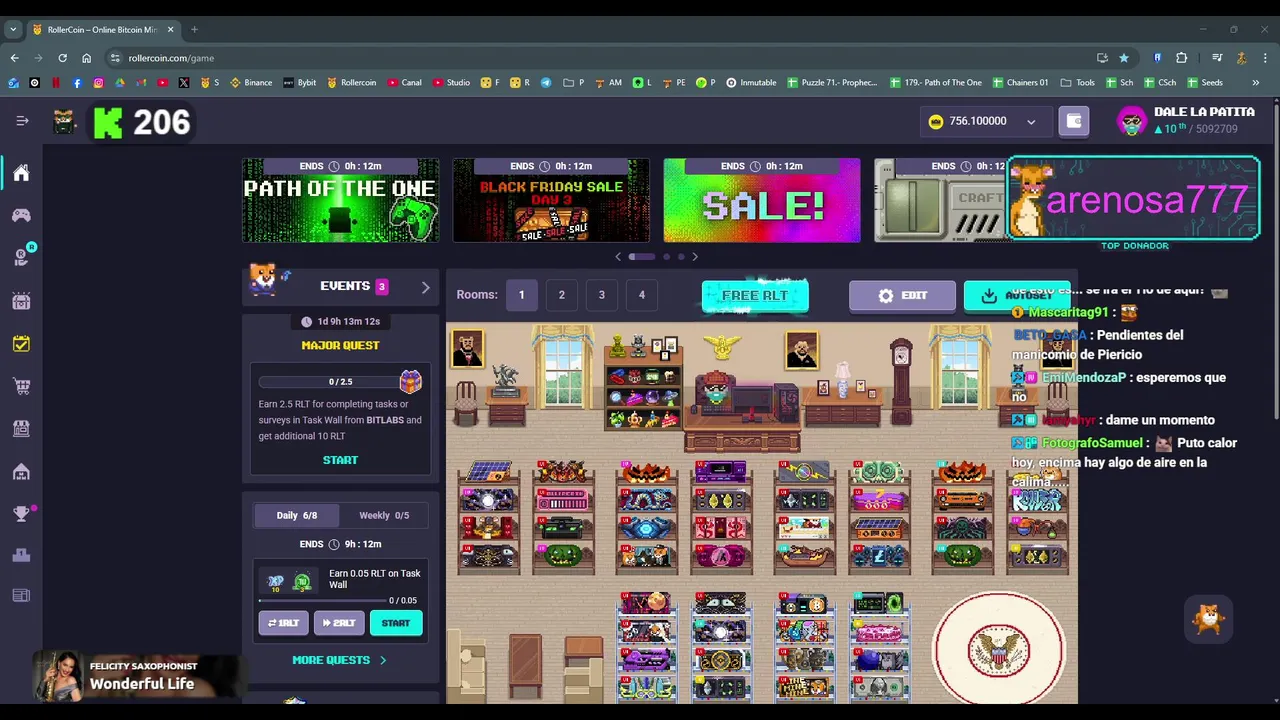Open the warehouse storage sidebar icon

click(x=21, y=471)
